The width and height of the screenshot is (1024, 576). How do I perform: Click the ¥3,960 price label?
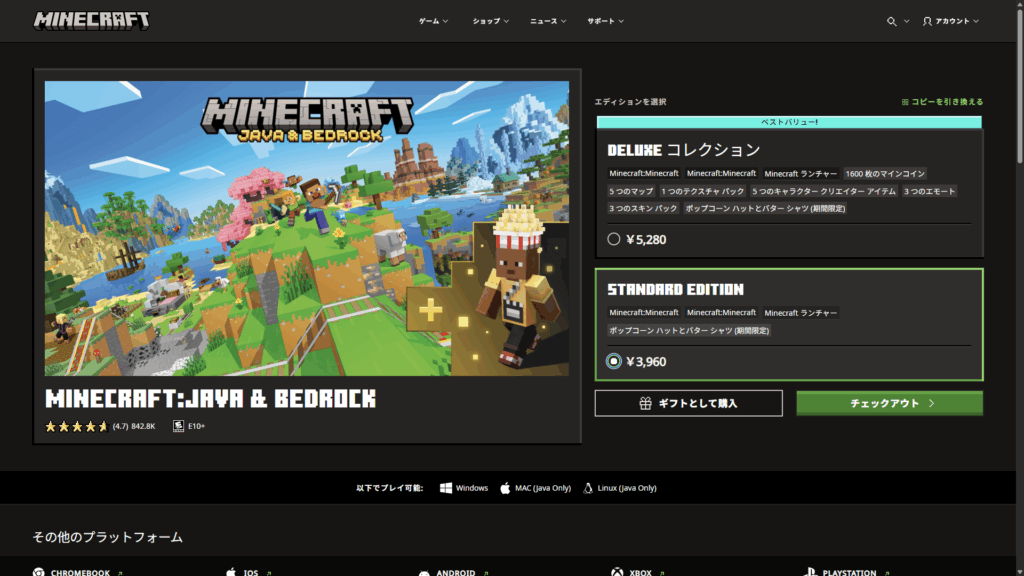[647, 362]
